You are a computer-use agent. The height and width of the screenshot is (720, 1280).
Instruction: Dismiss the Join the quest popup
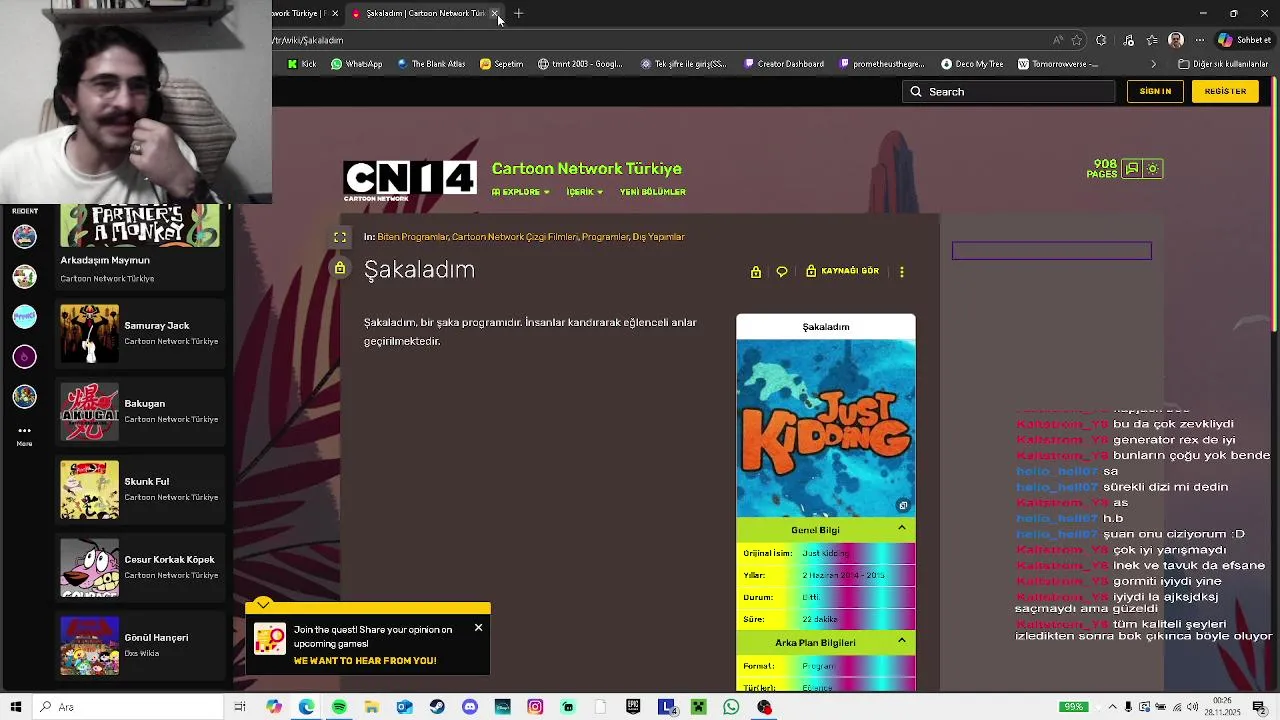478,628
